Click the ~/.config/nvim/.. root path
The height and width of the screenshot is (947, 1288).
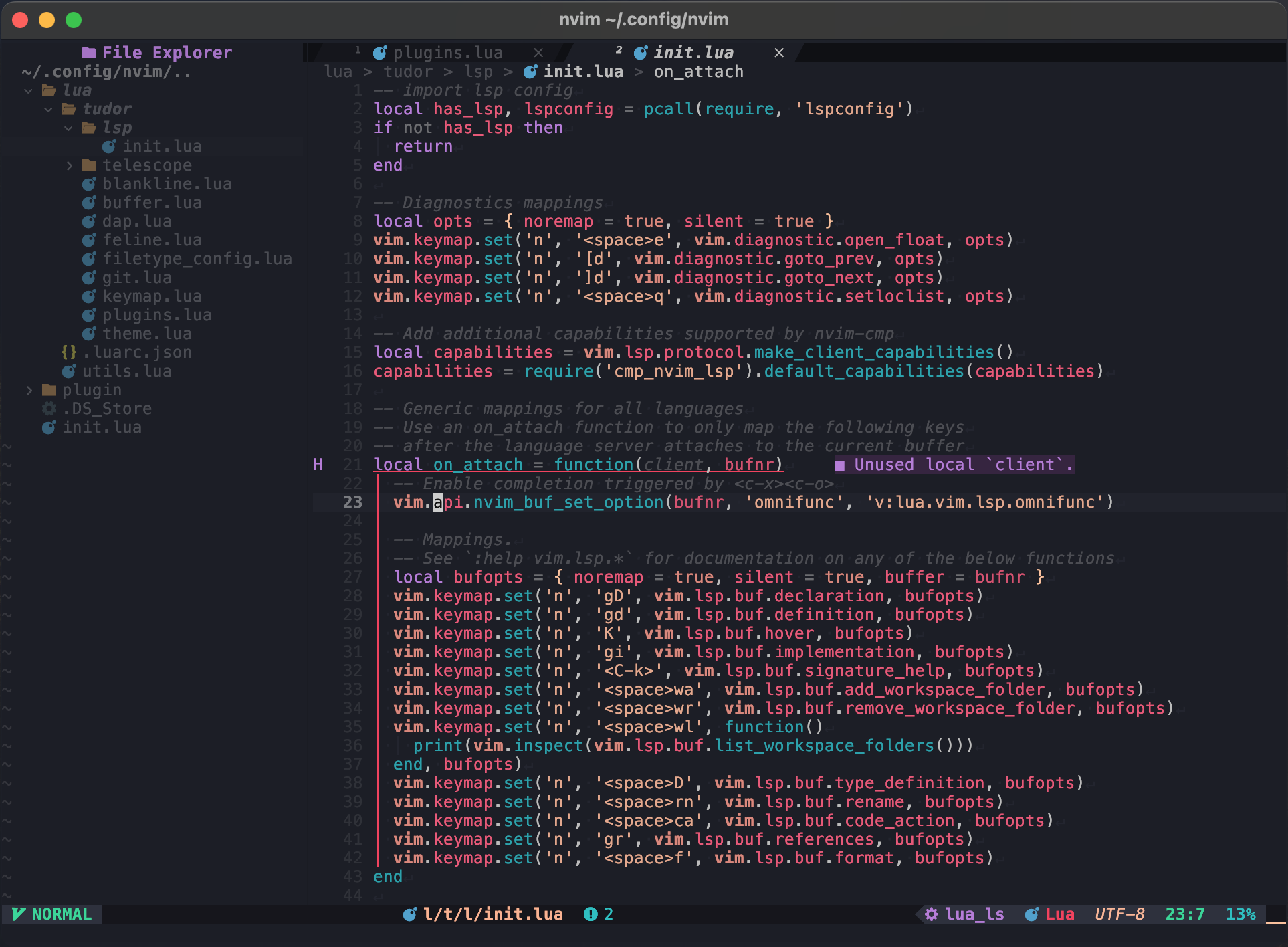pyautogui.click(x=106, y=72)
